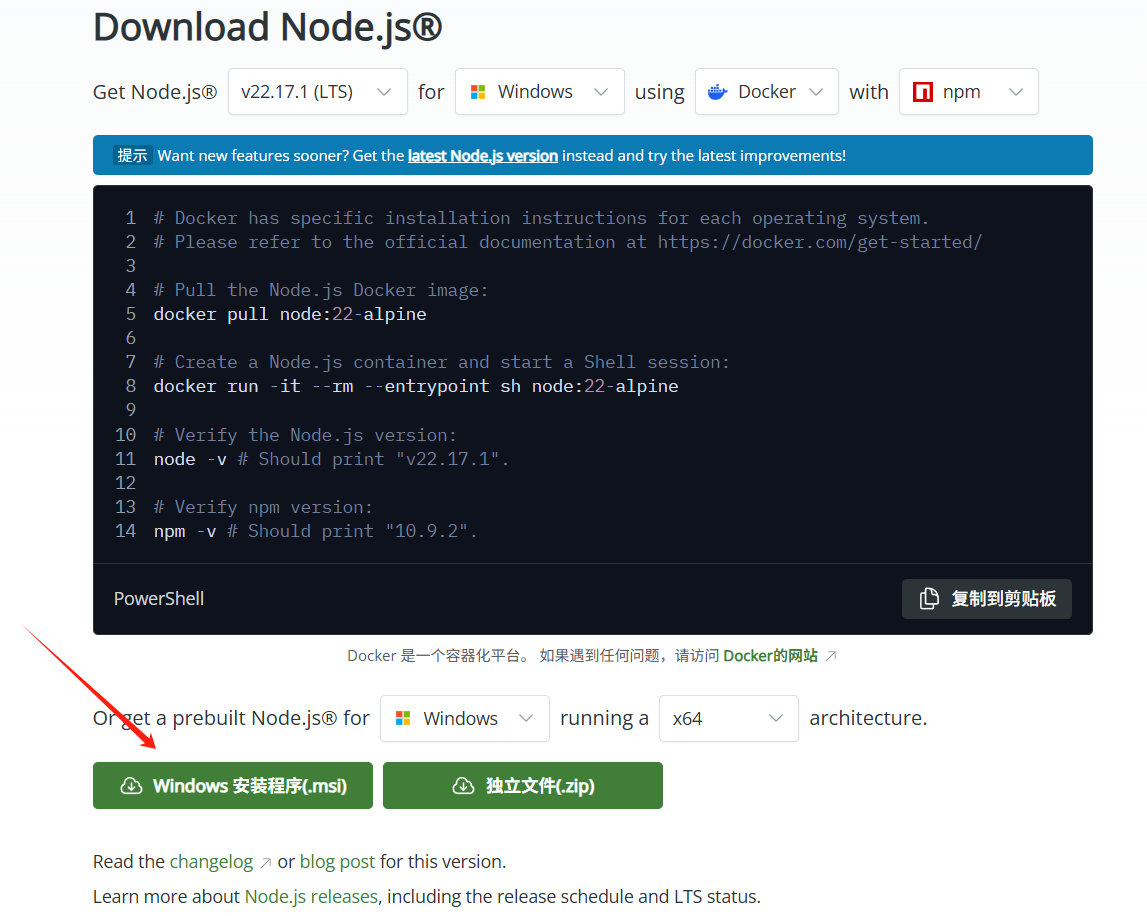This screenshot has width=1147, height=916.
Task: Download the Windows 安装程序(.msi) installer
Action: (x=233, y=786)
